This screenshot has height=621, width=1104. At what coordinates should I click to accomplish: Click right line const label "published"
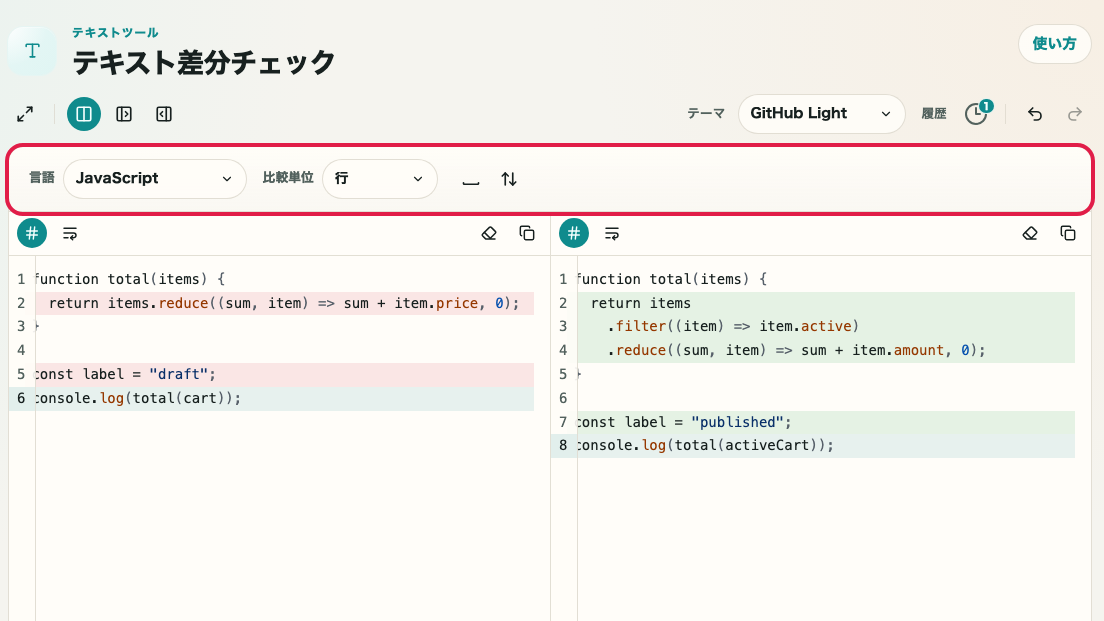coord(826,422)
